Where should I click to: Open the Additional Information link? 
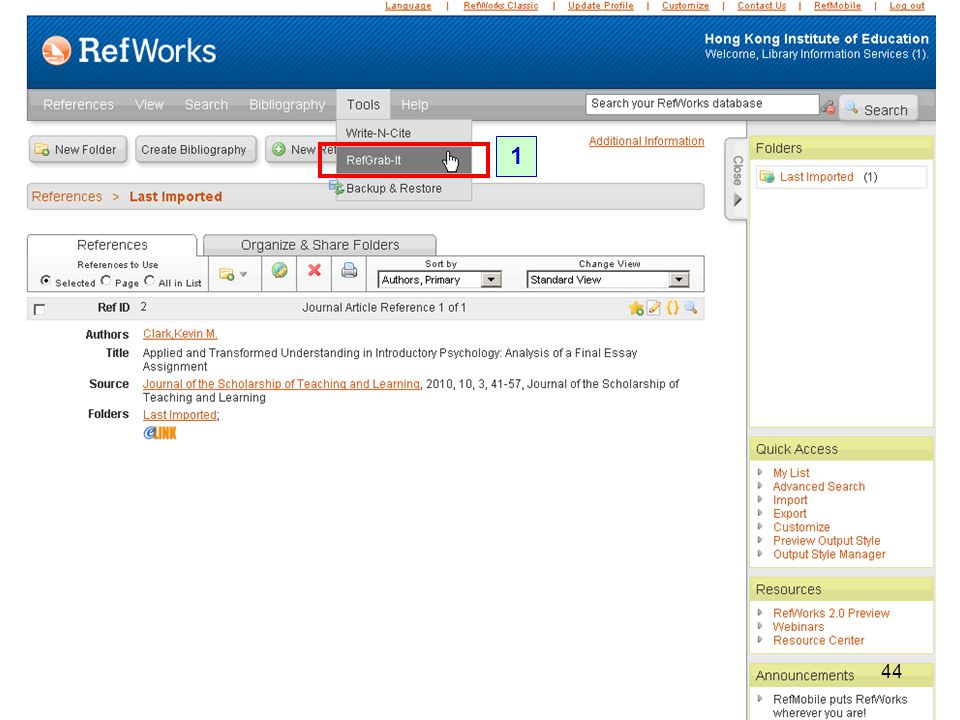click(x=647, y=141)
